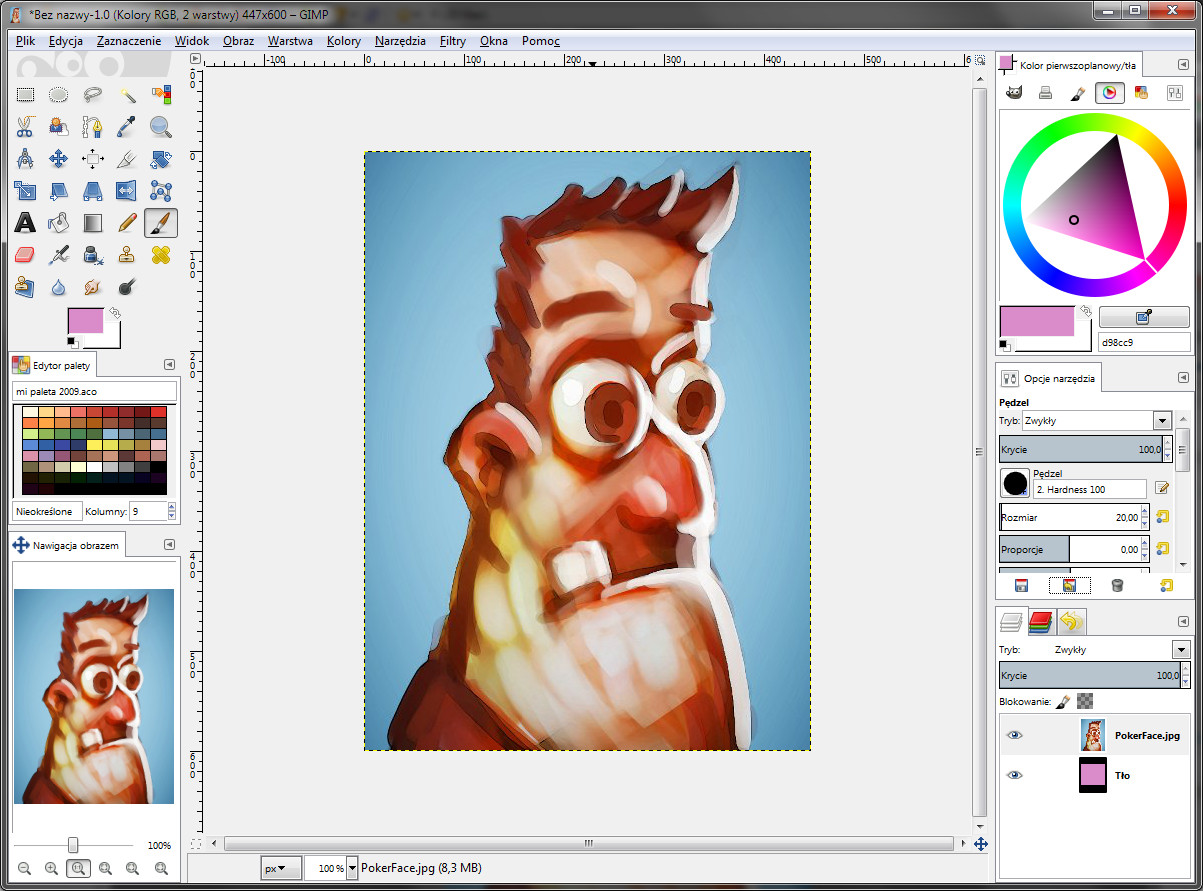Activate the Eraser tool
The height and width of the screenshot is (891, 1203).
25,254
